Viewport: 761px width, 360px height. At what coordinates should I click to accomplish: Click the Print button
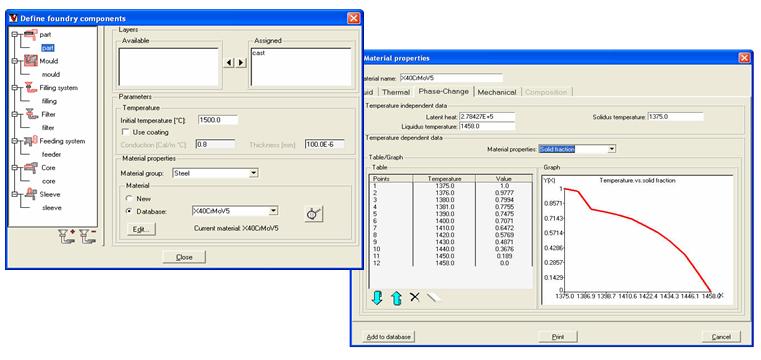click(558, 337)
